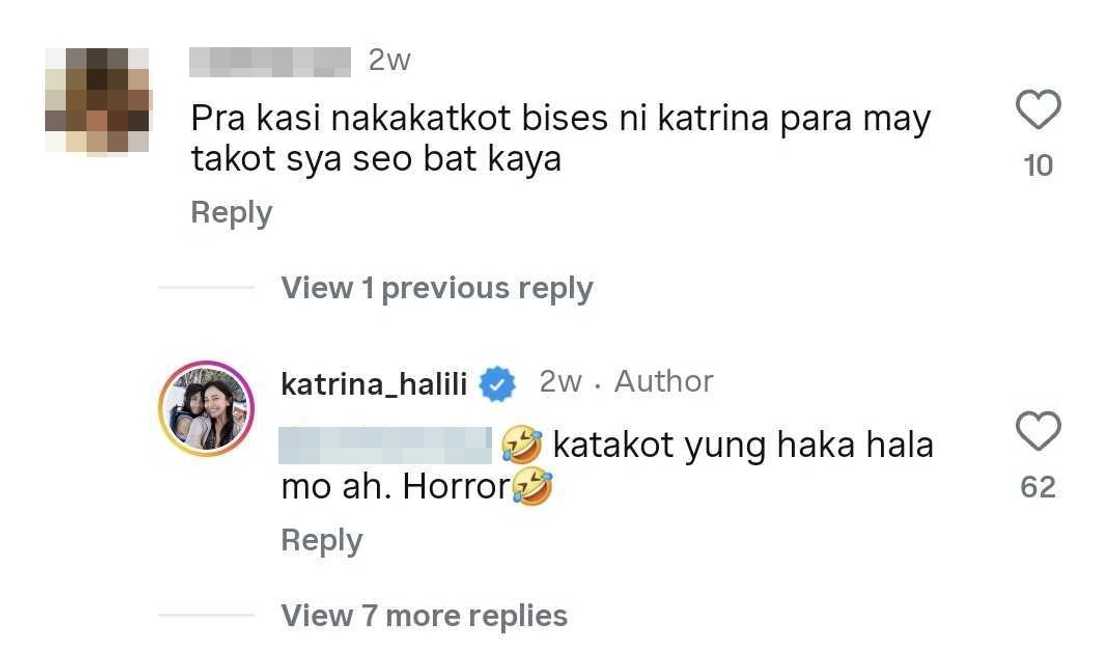Image resolution: width=1120 pixels, height=664 pixels.
Task: Expand 'View 7 more replies'
Action: (424, 615)
